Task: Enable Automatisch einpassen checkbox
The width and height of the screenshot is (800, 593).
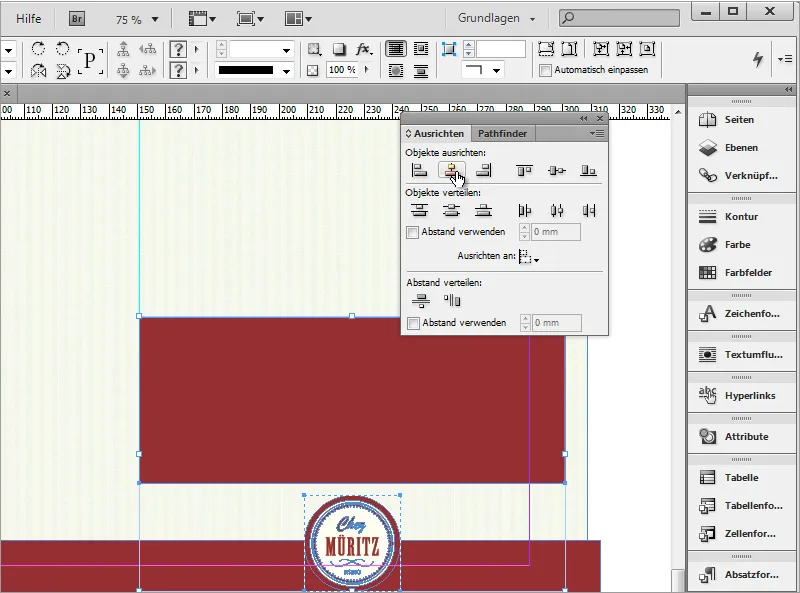Action: [545, 70]
